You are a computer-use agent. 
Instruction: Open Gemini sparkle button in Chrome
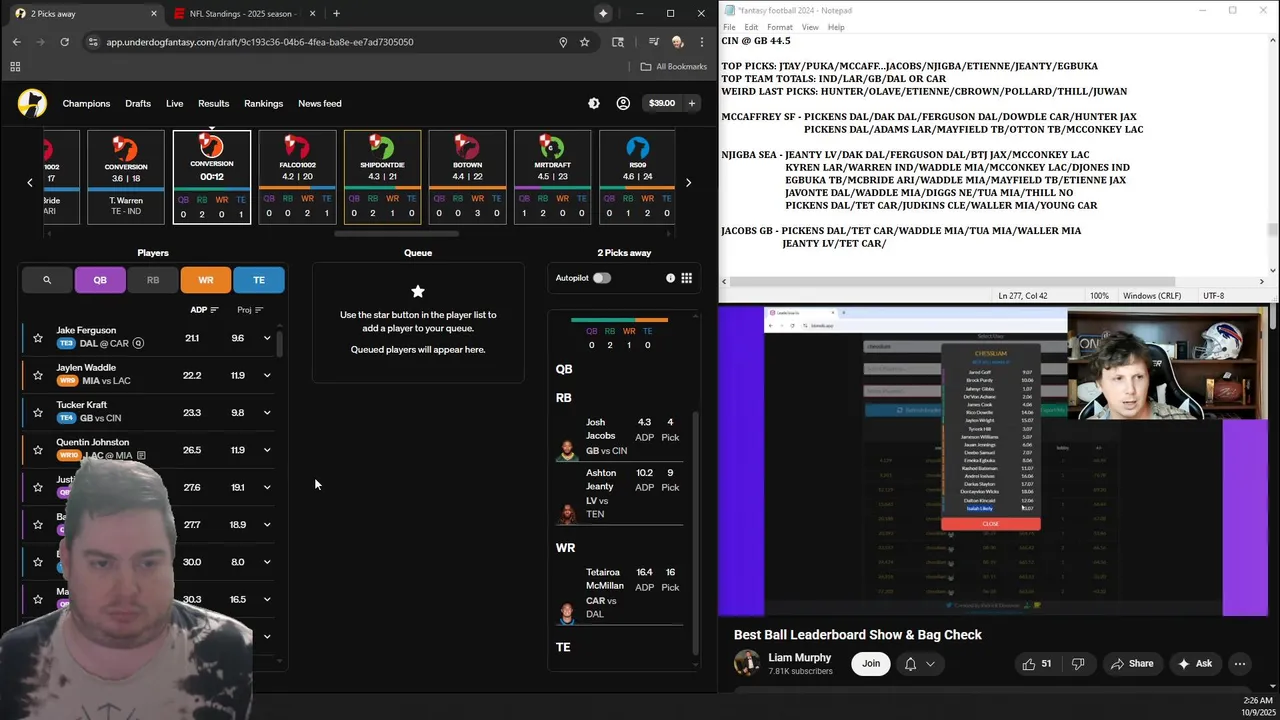[x=603, y=13]
